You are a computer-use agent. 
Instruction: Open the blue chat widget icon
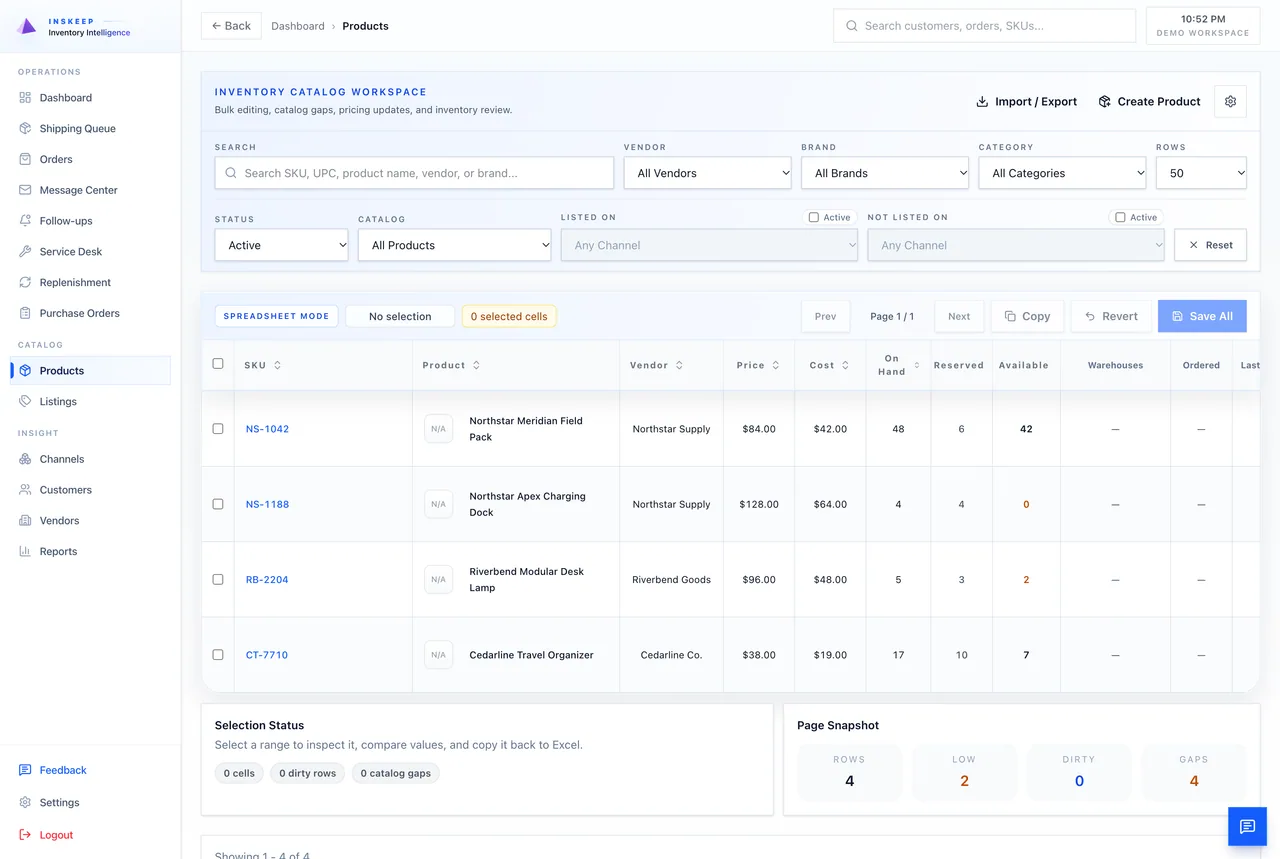pyautogui.click(x=1247, y=826)
